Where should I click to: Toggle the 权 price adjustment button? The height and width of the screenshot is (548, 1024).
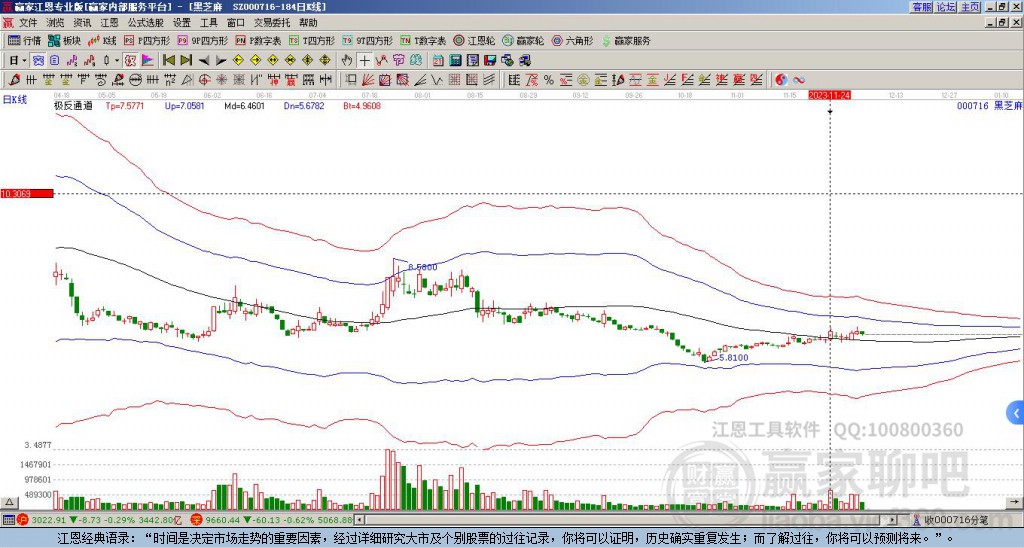[x=130, y=60]
